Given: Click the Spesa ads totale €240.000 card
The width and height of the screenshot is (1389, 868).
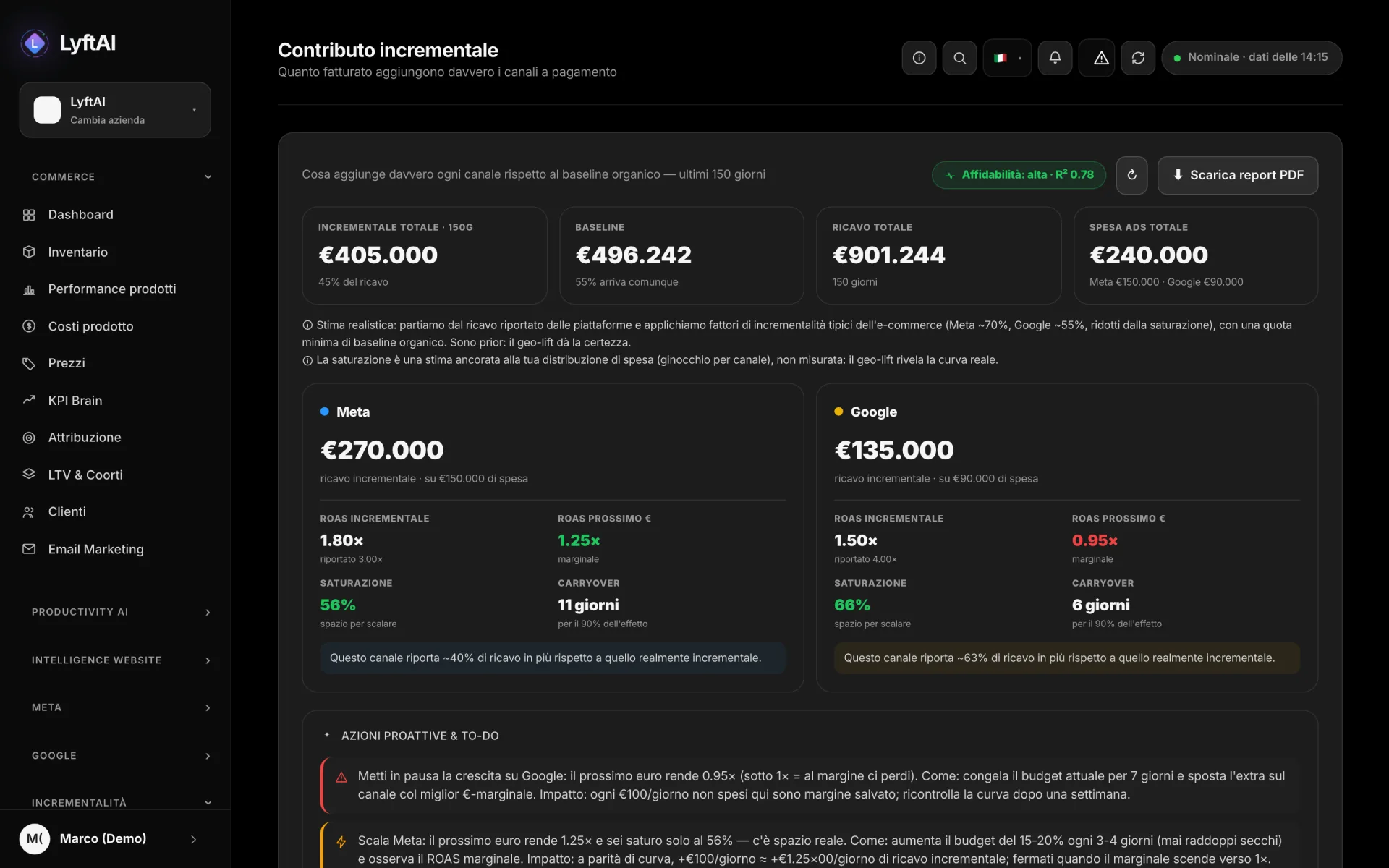Looking at the screenshot, I should pyautogui.click(x=1196, y=255).
